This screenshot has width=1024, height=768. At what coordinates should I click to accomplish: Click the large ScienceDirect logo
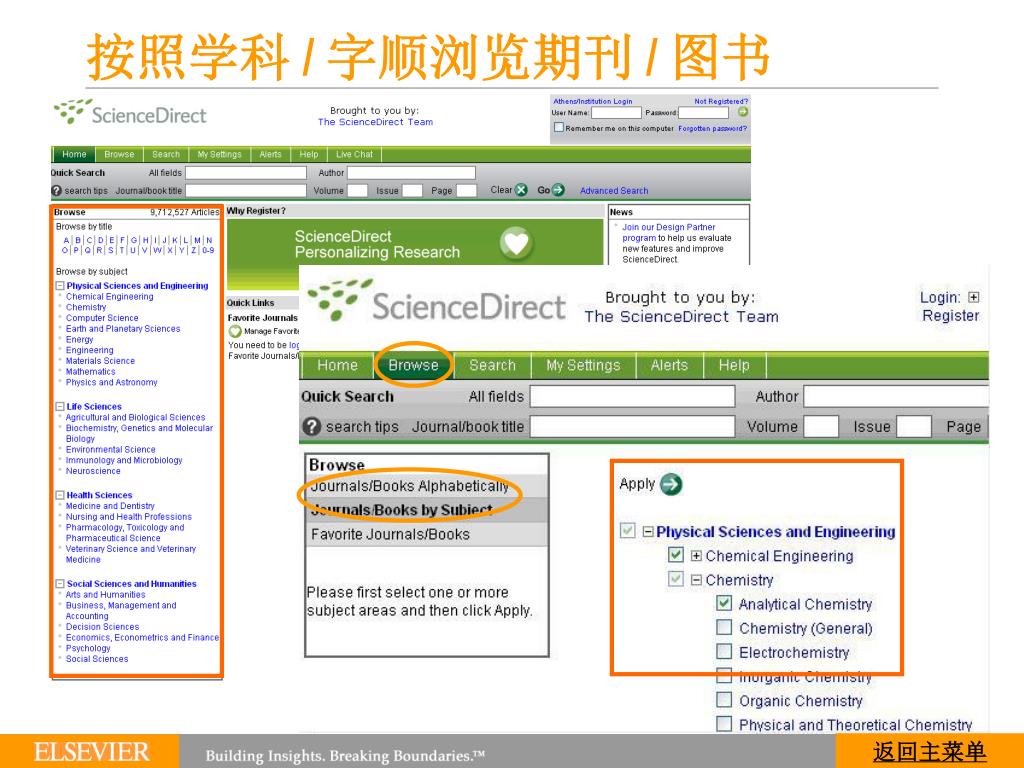[x=436, y=301]
